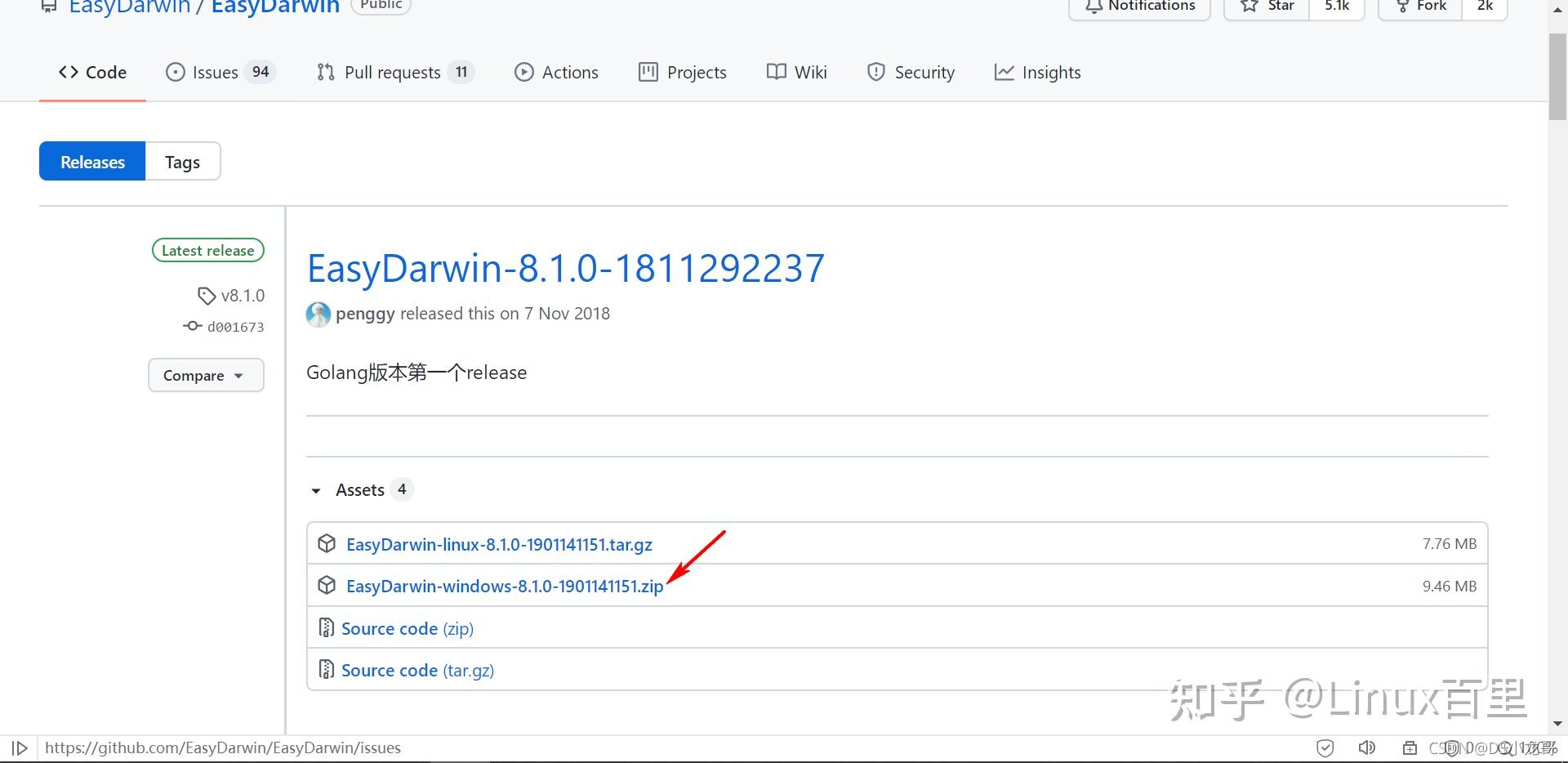The width and height of the screenshot is (1568, 763).
Task: Open the notifications bell icon
Action: pyautogui.click(x=1094, y=6)
